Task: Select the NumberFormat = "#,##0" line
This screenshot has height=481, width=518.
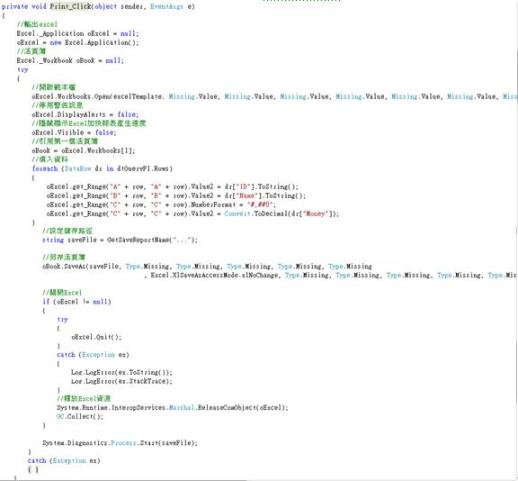Action: pyautogui.click(x=161, y=205)
